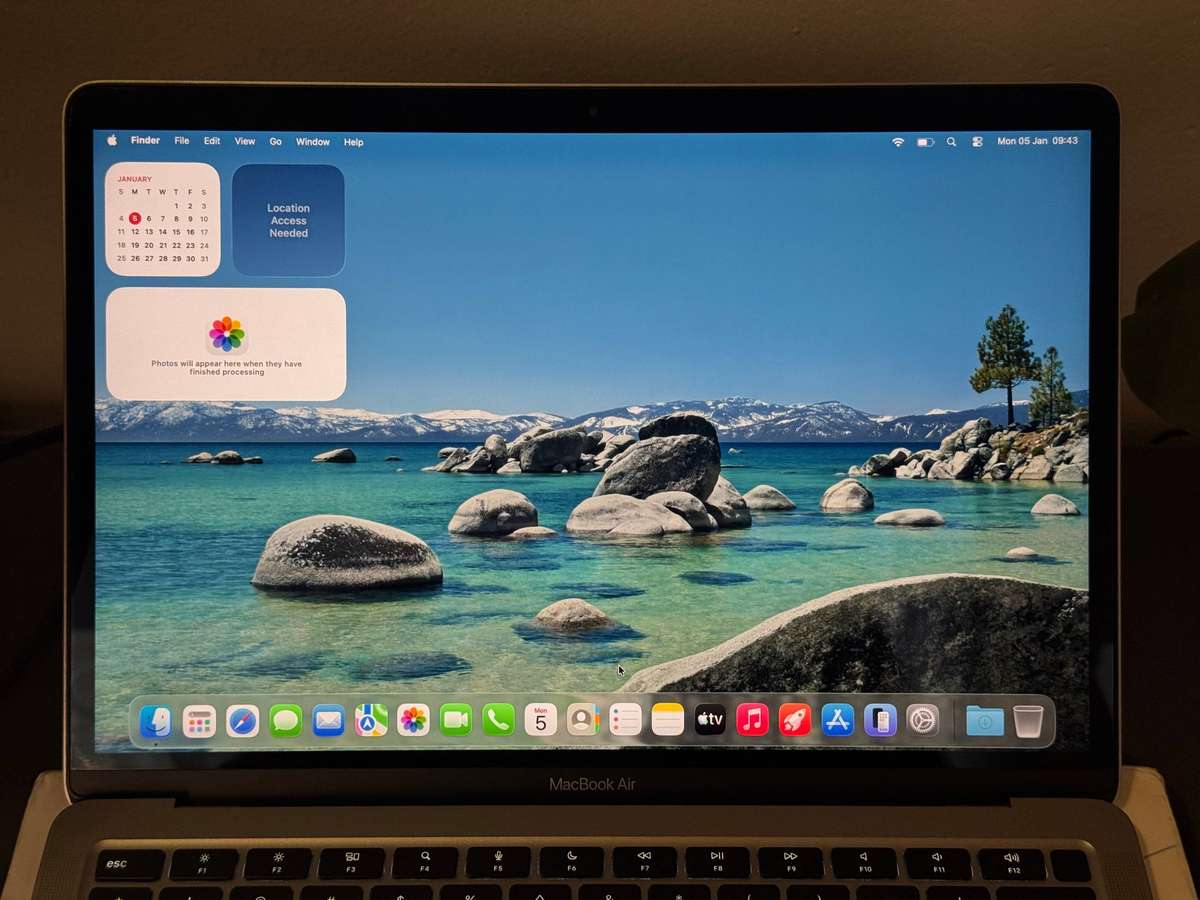1200x900 pixels.
Task: Launch Safari from the Dock
Action: (242, 721)
